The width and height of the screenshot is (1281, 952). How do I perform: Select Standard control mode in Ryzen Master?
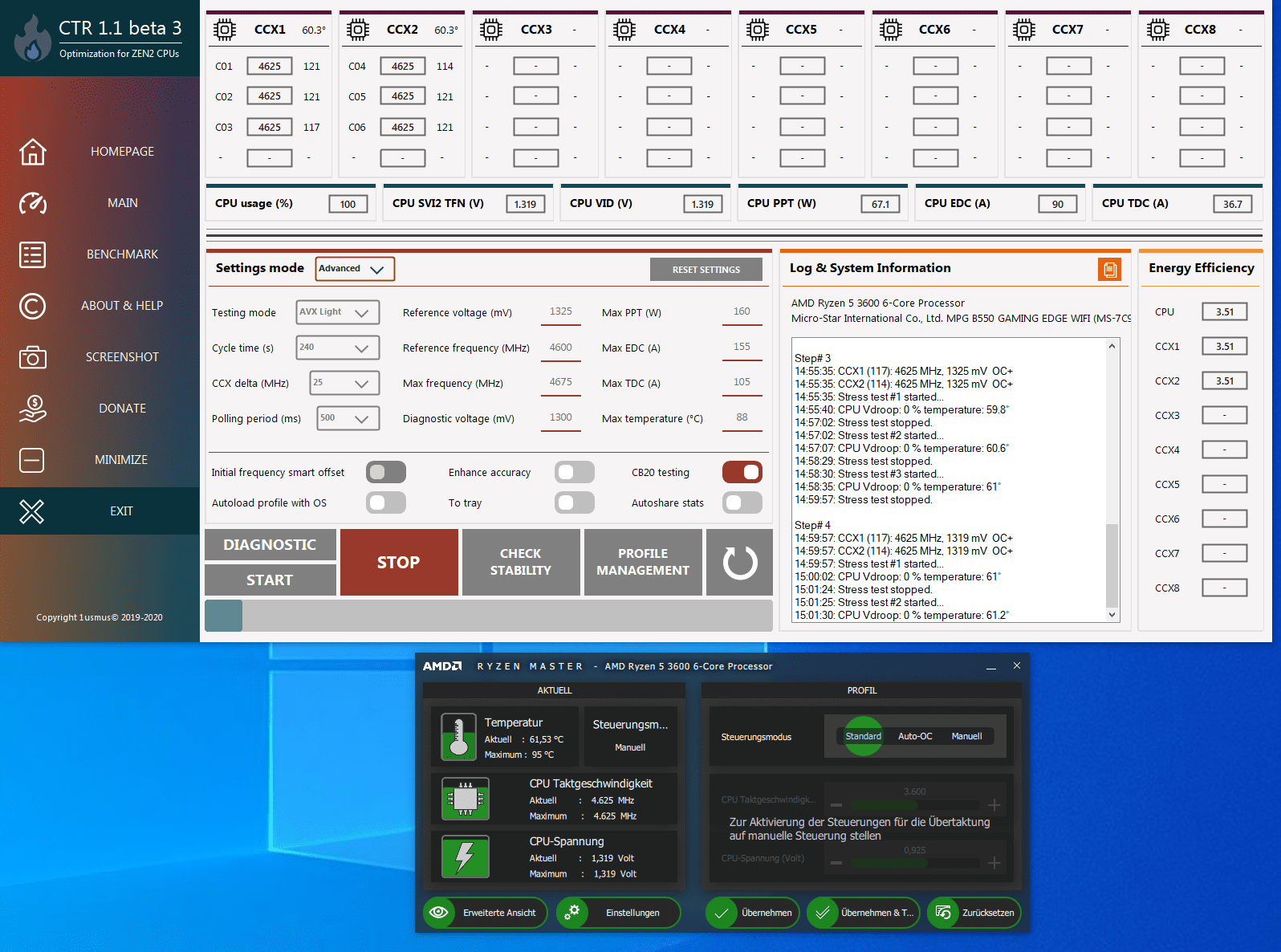pos(864,736)
